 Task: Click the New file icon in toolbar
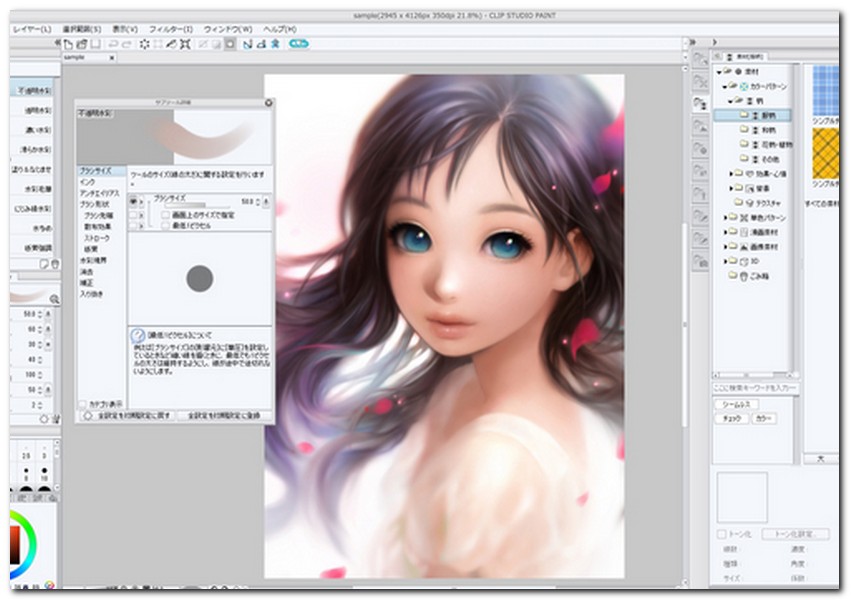tap(66, 44)
